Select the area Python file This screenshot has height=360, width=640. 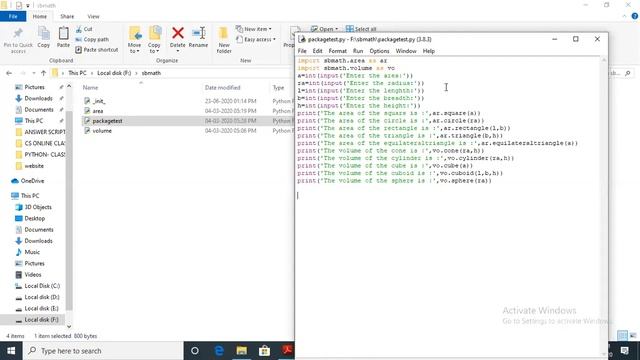pyautogui.click(x=98, y=111)
